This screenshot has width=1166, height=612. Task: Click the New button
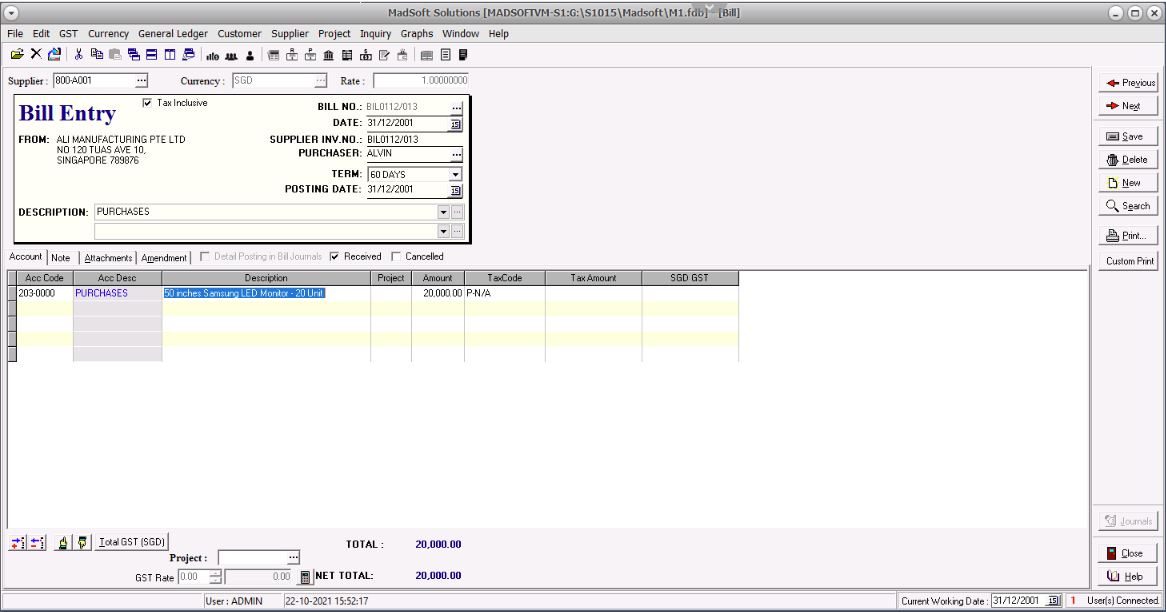click(x=1129, y=182)
